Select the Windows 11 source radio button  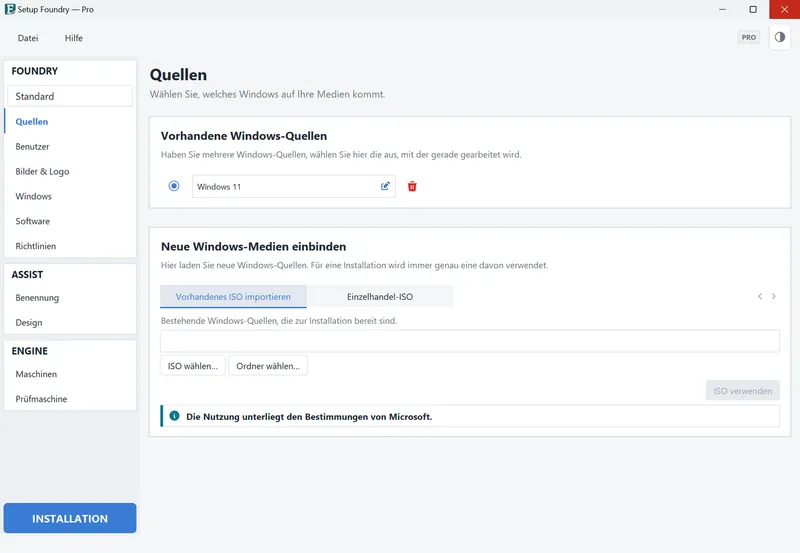174,186
